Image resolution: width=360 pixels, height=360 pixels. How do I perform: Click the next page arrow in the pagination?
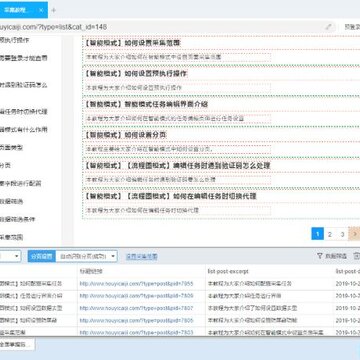(354, 234)
